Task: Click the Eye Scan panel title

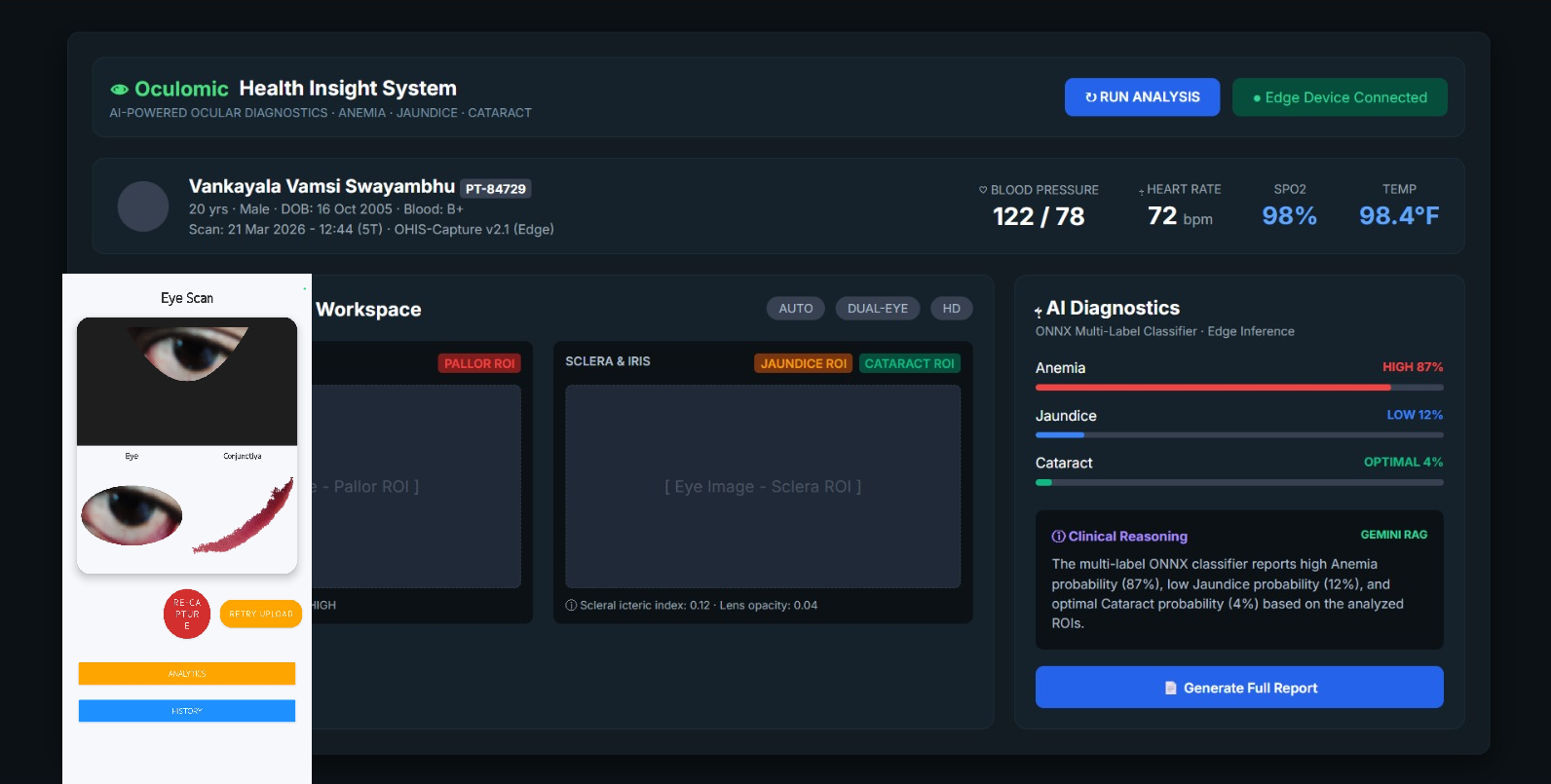Action: pos(187,298)
